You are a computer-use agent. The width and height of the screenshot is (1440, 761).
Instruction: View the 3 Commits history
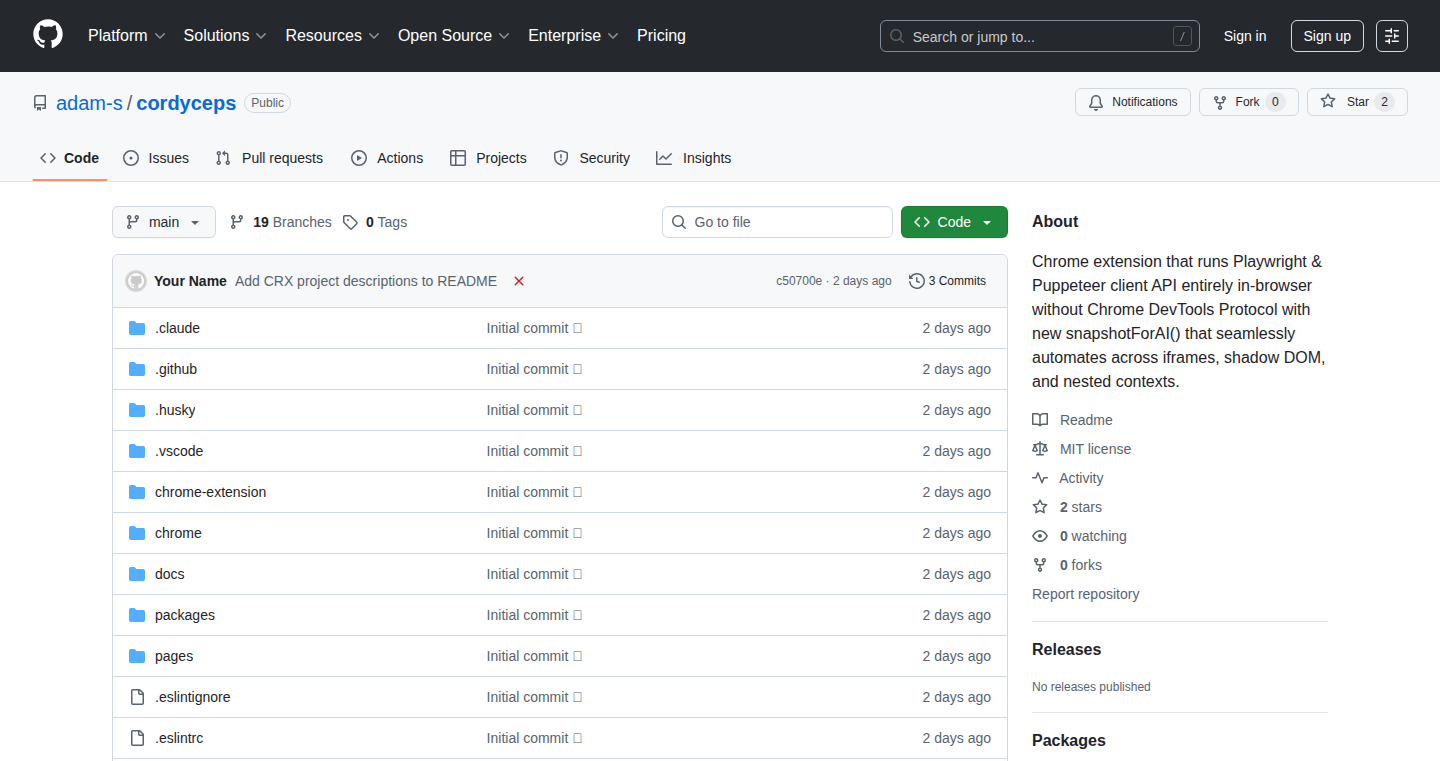pos(948,281)
